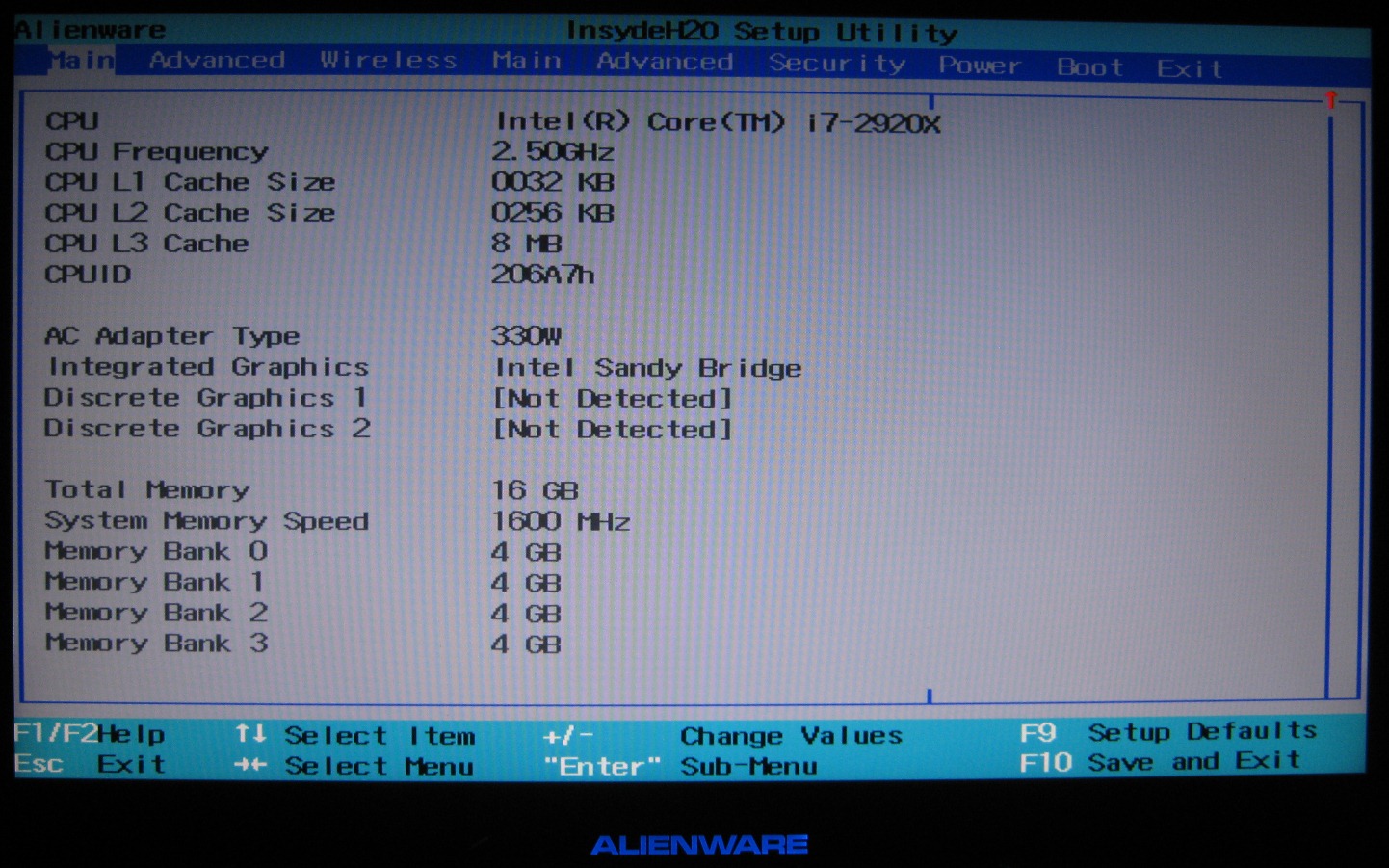The image size is (1389, 868).
Task: Click the "Enter" Sub-Menu hint
Action: (680, 767)
